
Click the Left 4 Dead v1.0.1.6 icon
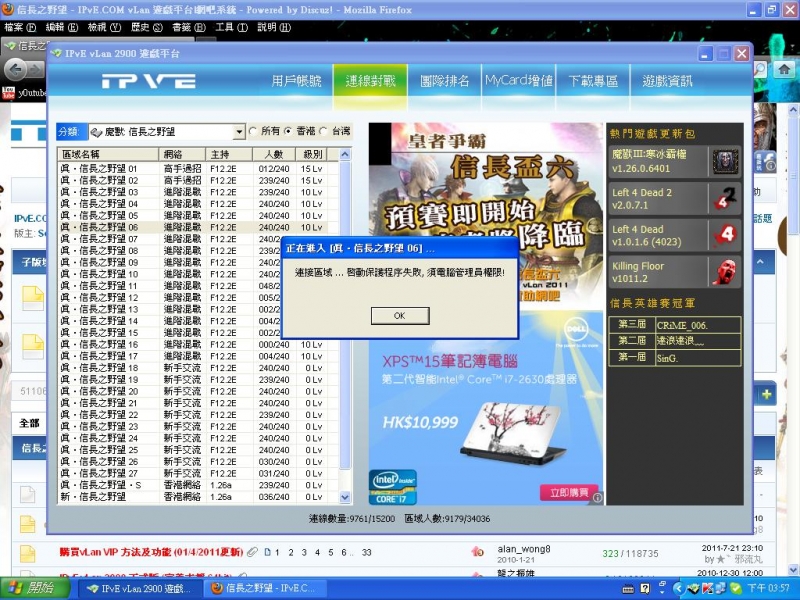pyautogui.click(x=727, y=237)
